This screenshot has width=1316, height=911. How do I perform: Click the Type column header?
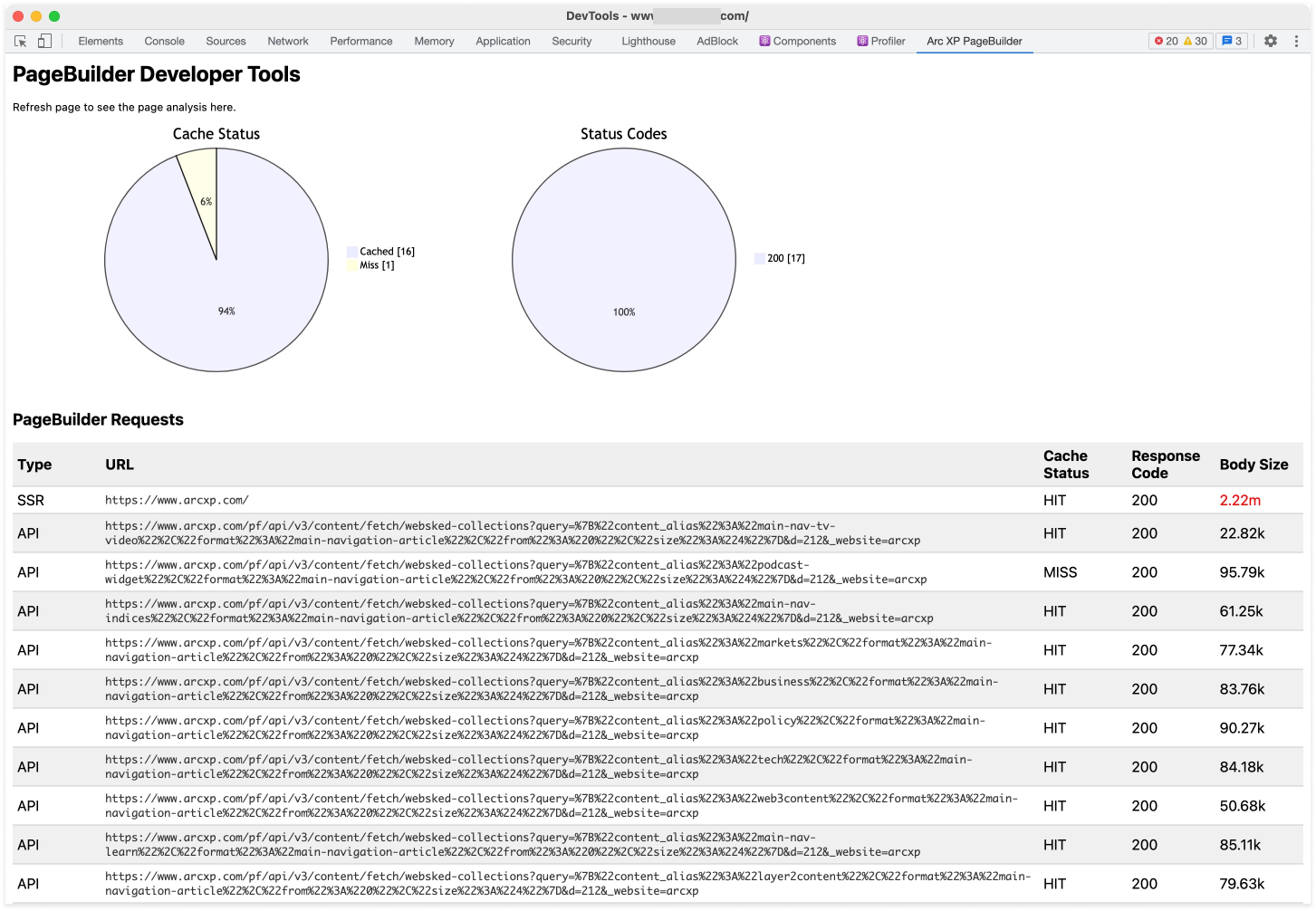tap(34, 465)
